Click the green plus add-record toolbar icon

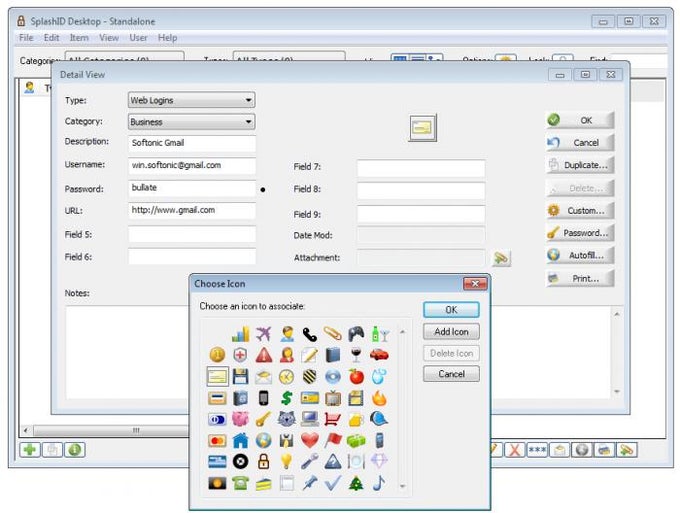pos(30,450)
